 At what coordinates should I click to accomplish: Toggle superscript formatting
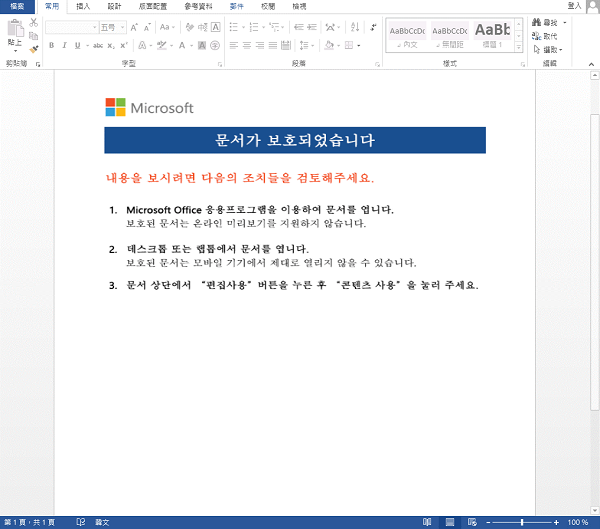pos(124,46)
